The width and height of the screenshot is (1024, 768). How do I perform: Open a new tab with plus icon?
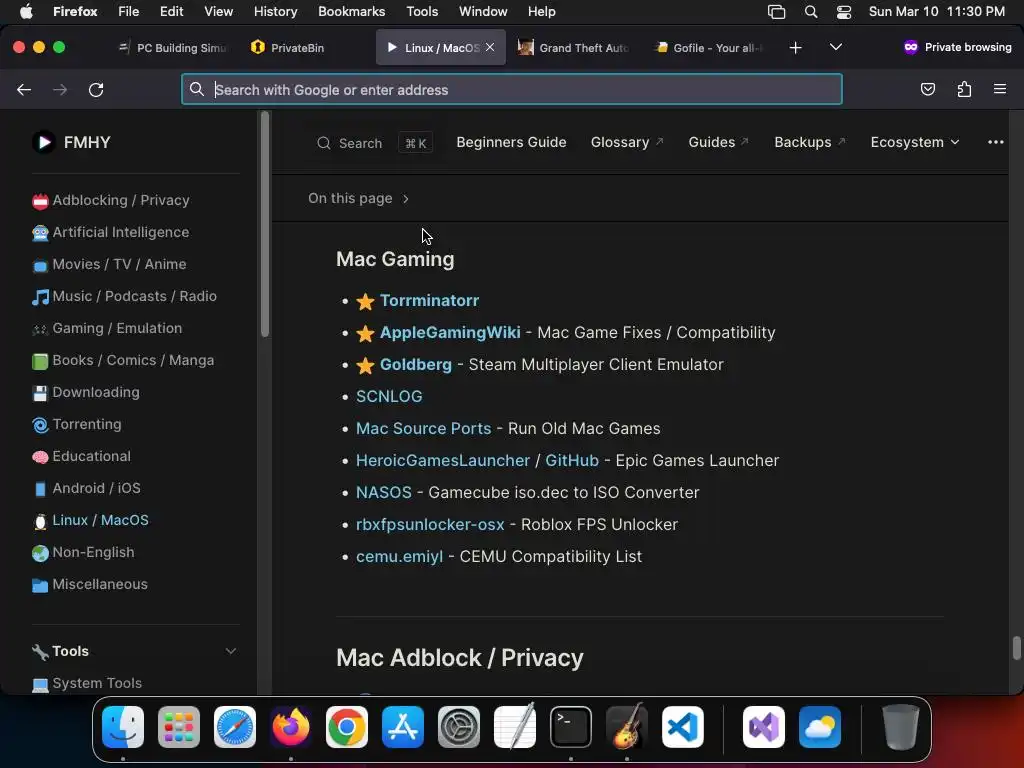pyautogui.click(x=795, y=48)
